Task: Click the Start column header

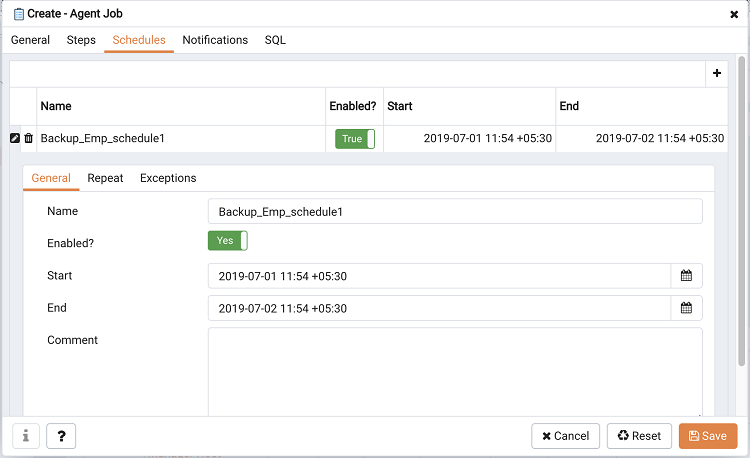Action: click(x=469, y=106)
